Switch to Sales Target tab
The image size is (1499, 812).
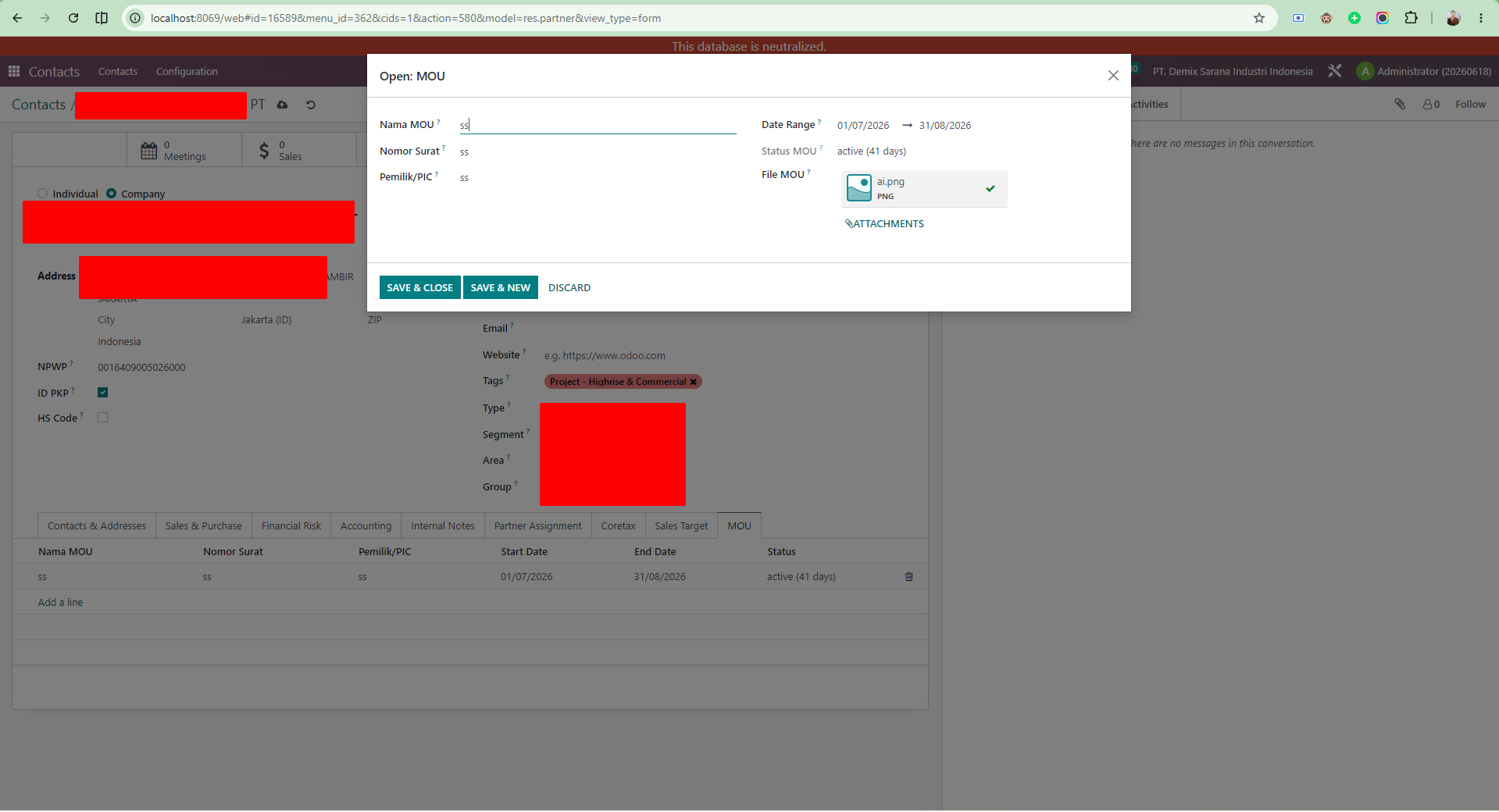[x=681, y=526]
